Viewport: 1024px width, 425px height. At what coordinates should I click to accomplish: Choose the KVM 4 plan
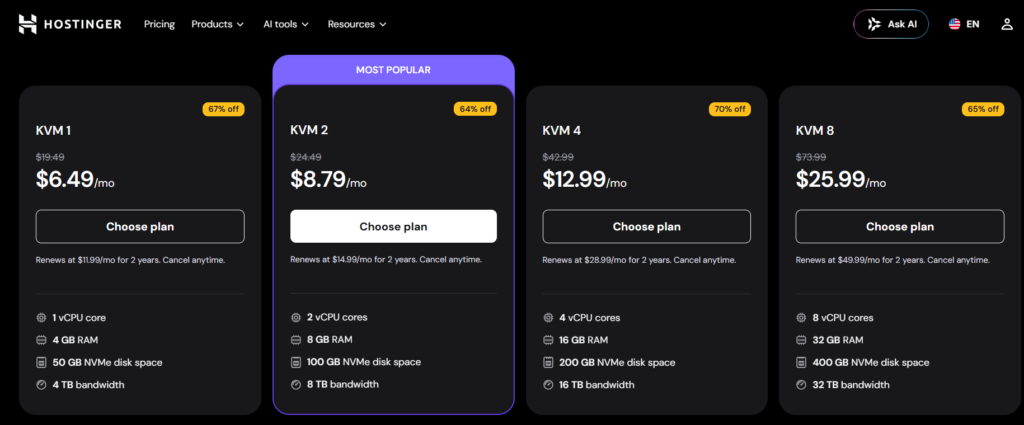[x=647, y=227]
